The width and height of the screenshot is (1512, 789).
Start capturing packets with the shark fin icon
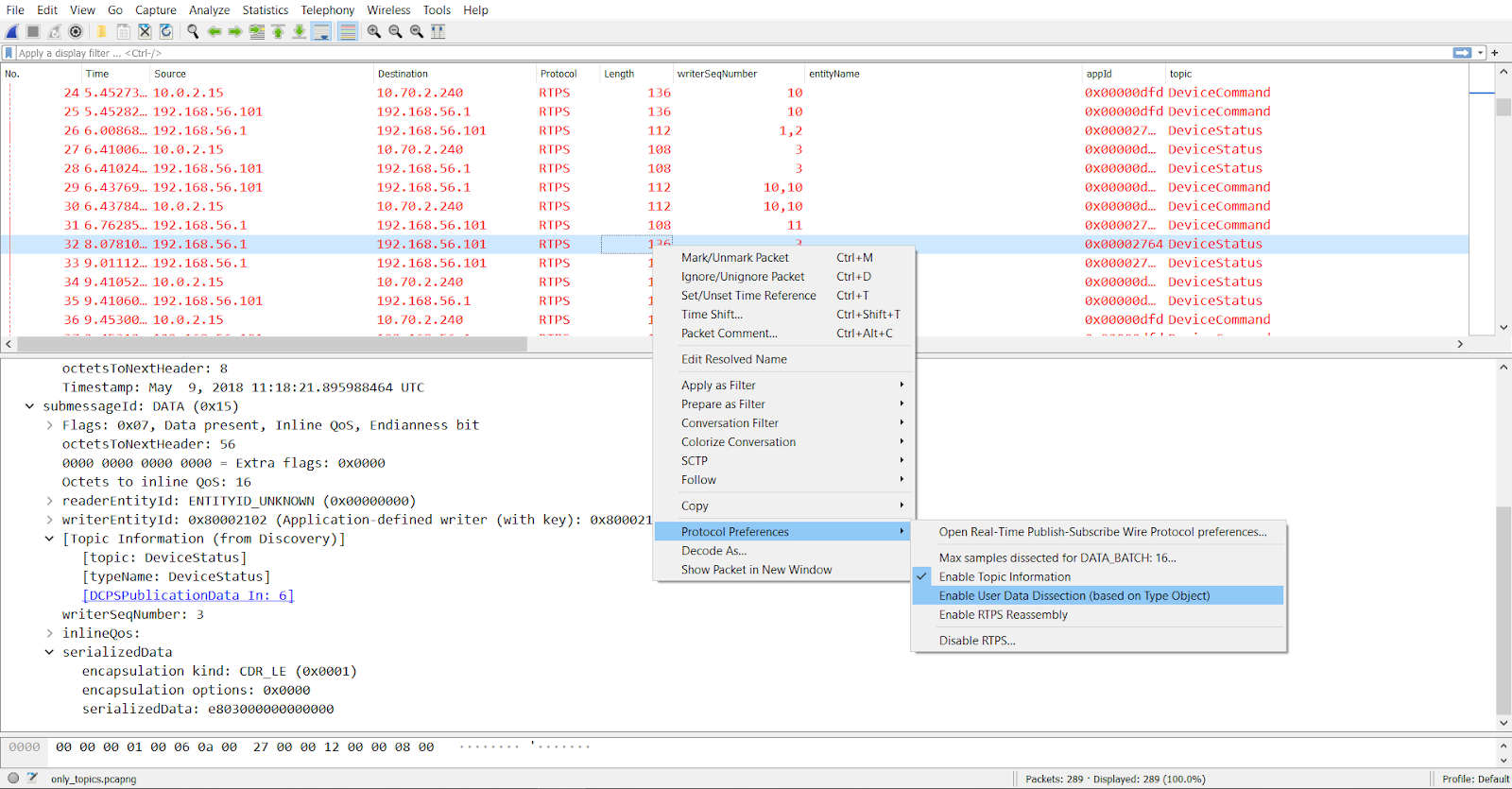[x=12, y=31]
